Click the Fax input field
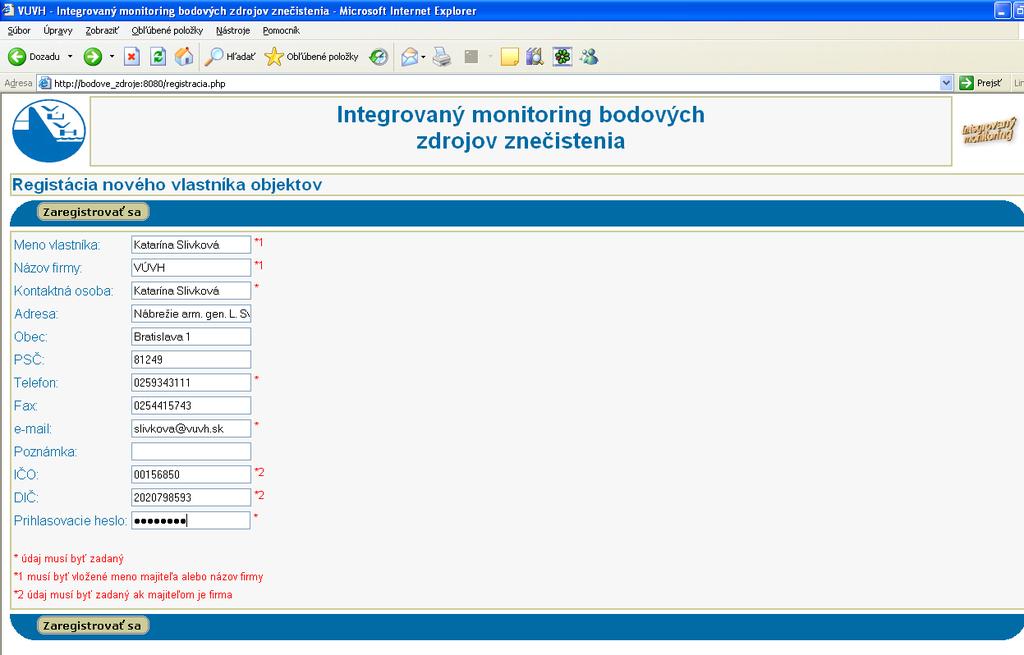1024x655 pixels. click(x=191, y=406)
